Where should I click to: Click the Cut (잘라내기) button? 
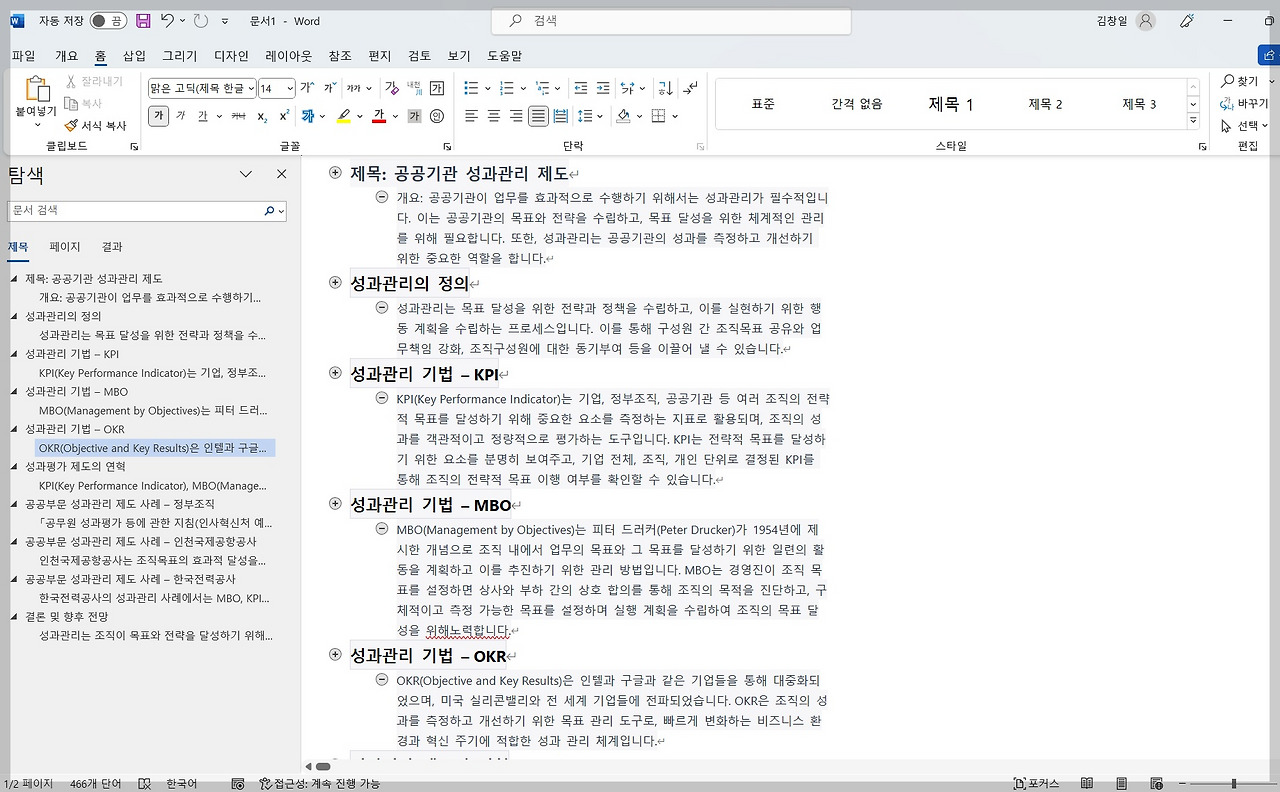click(94, 81)
